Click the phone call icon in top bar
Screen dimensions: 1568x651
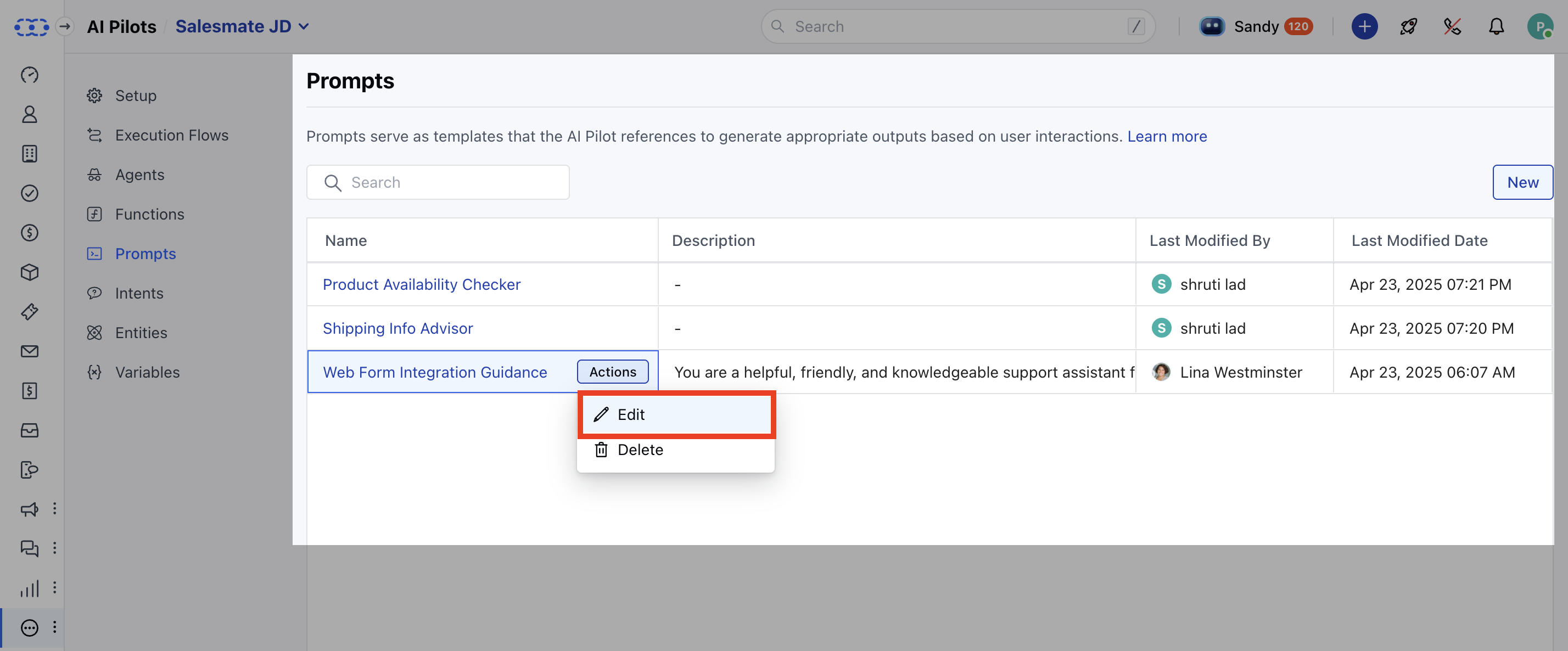click(1452, 27)
